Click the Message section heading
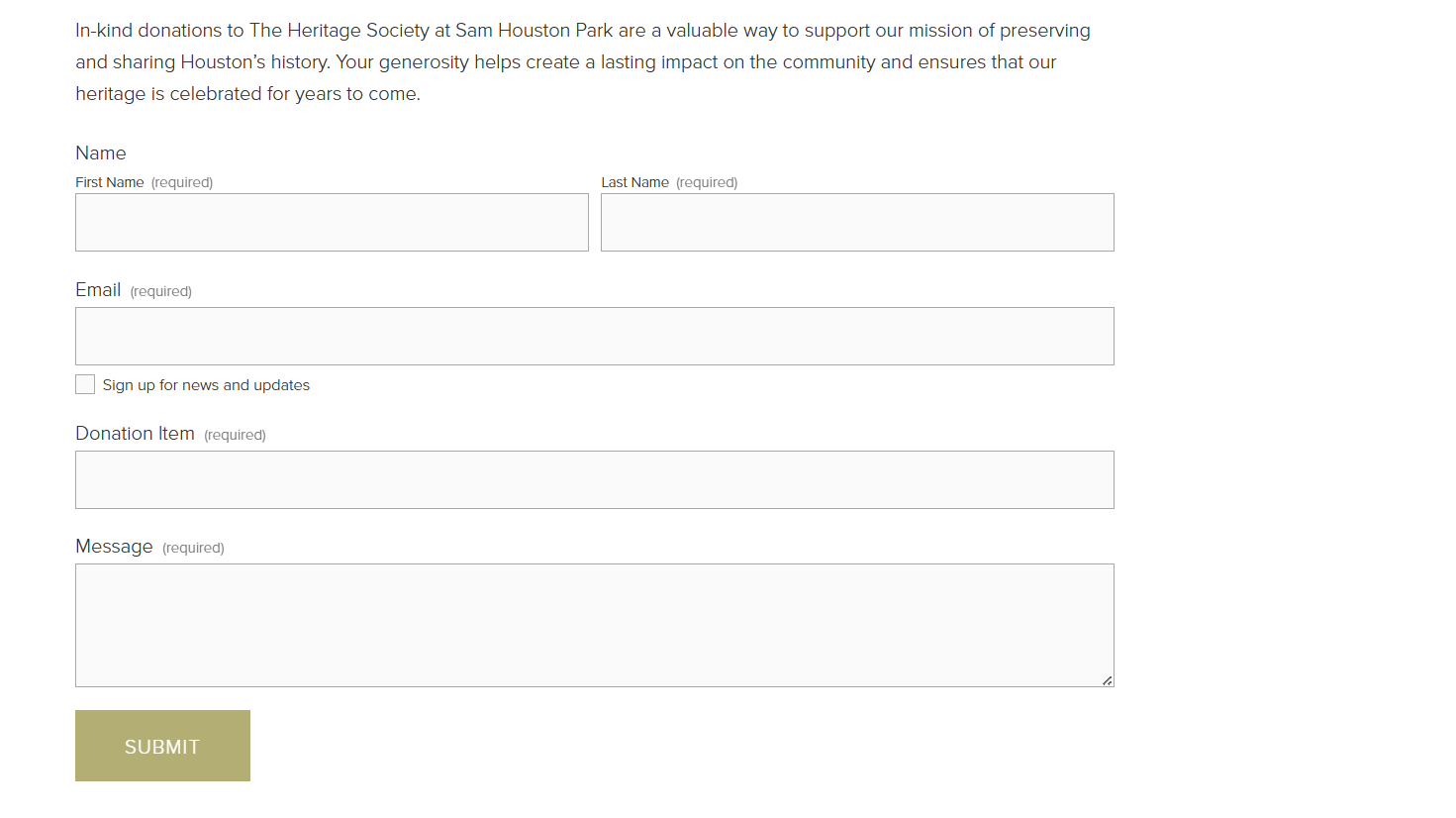 click(114, 546)
